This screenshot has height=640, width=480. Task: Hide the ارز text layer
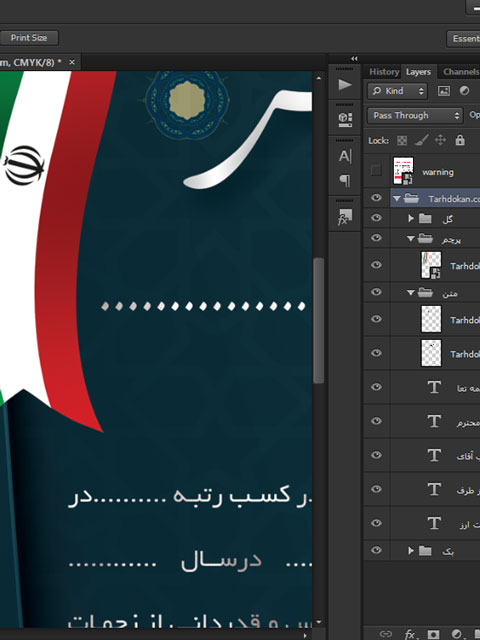376,522
